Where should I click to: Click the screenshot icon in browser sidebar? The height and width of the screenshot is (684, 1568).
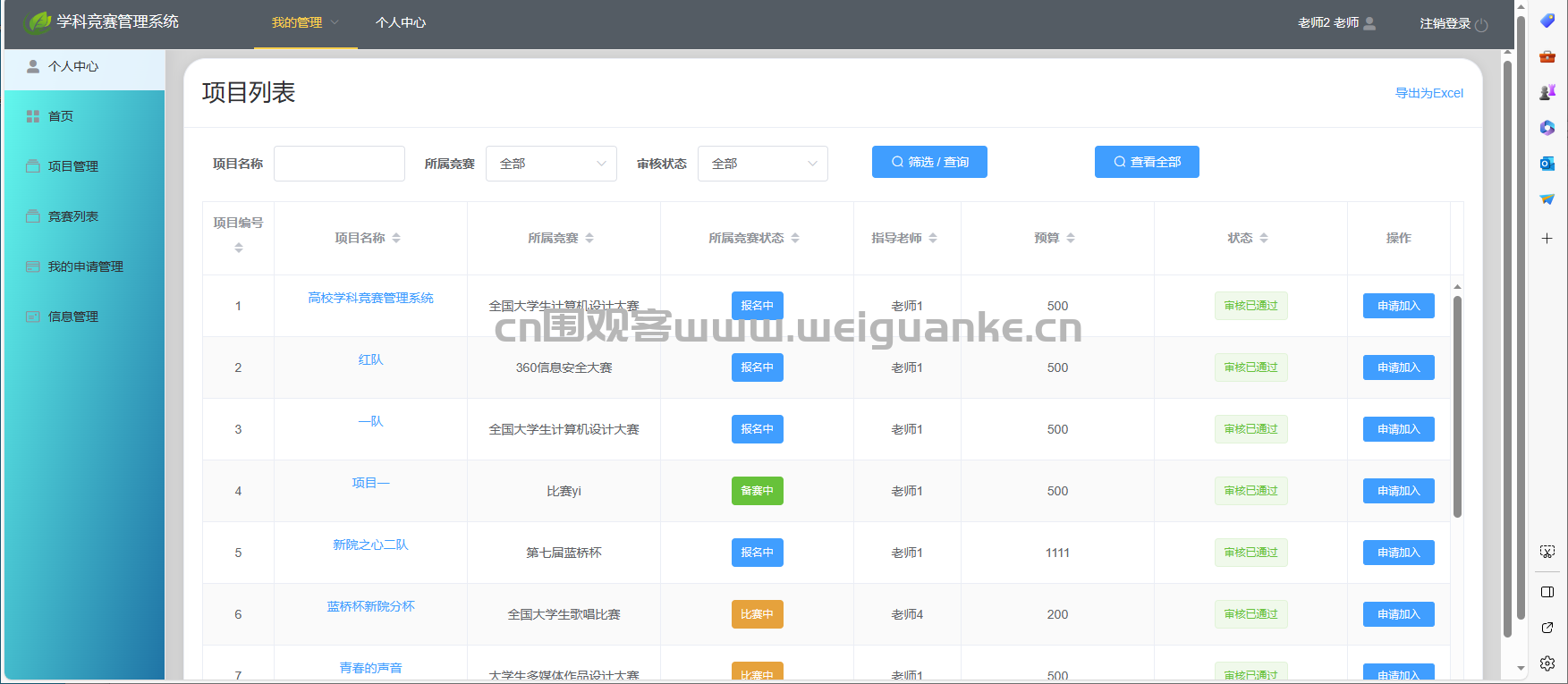(1547, 552)
